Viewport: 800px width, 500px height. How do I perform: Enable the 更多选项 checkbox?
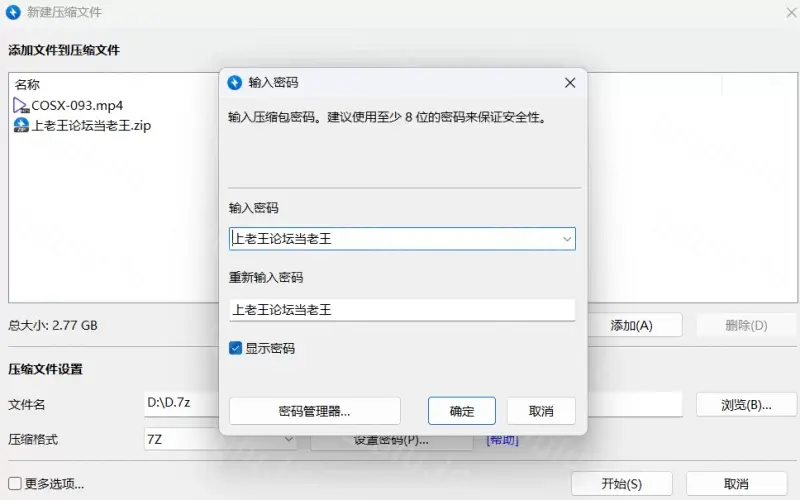pos(15,483)
